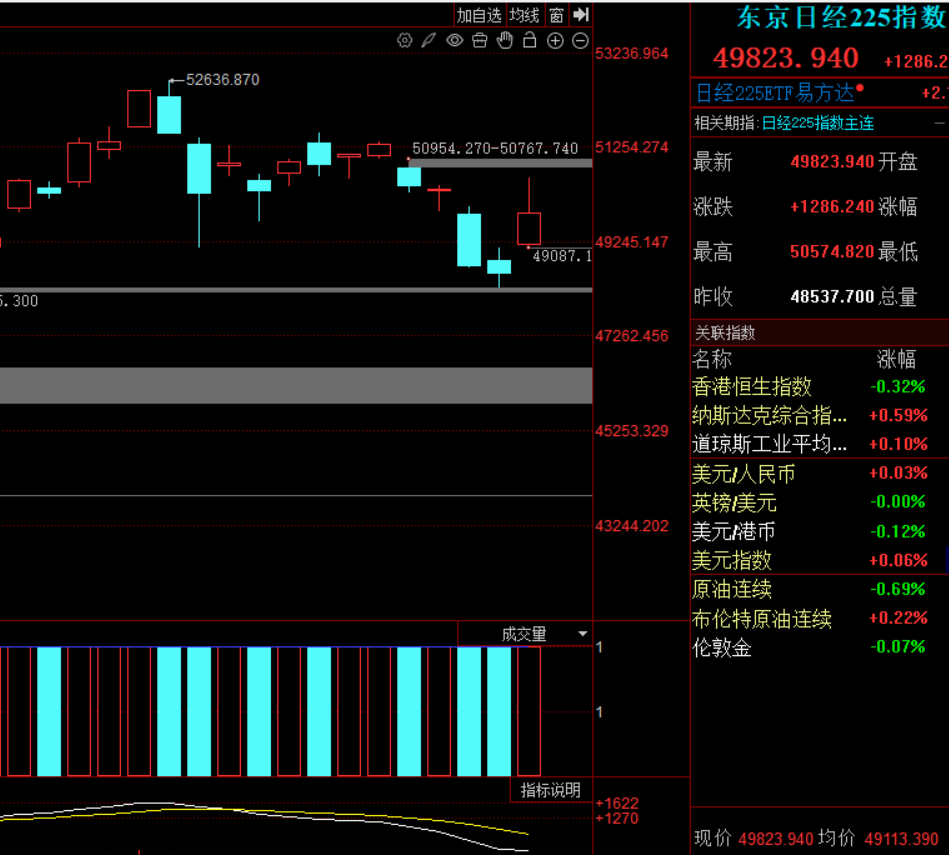The height and width of the screenshot is (855, 949).
Task: Toggle 均线 moving average display
Action: click(524, 15)
